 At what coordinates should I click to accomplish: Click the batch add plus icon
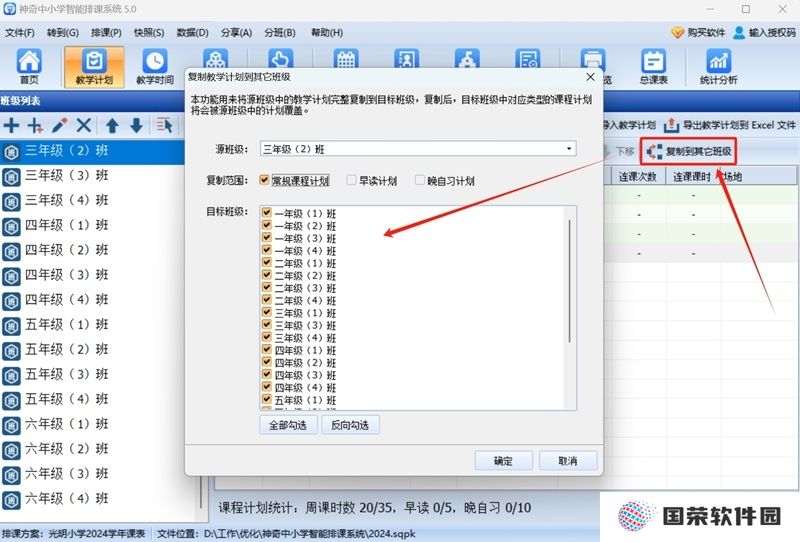(35, 125)
